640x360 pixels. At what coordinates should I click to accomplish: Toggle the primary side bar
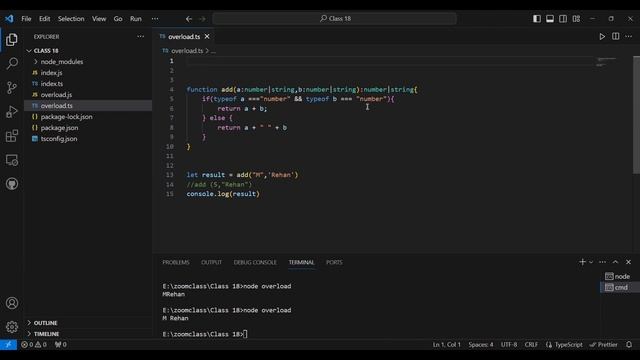[537, 18]
